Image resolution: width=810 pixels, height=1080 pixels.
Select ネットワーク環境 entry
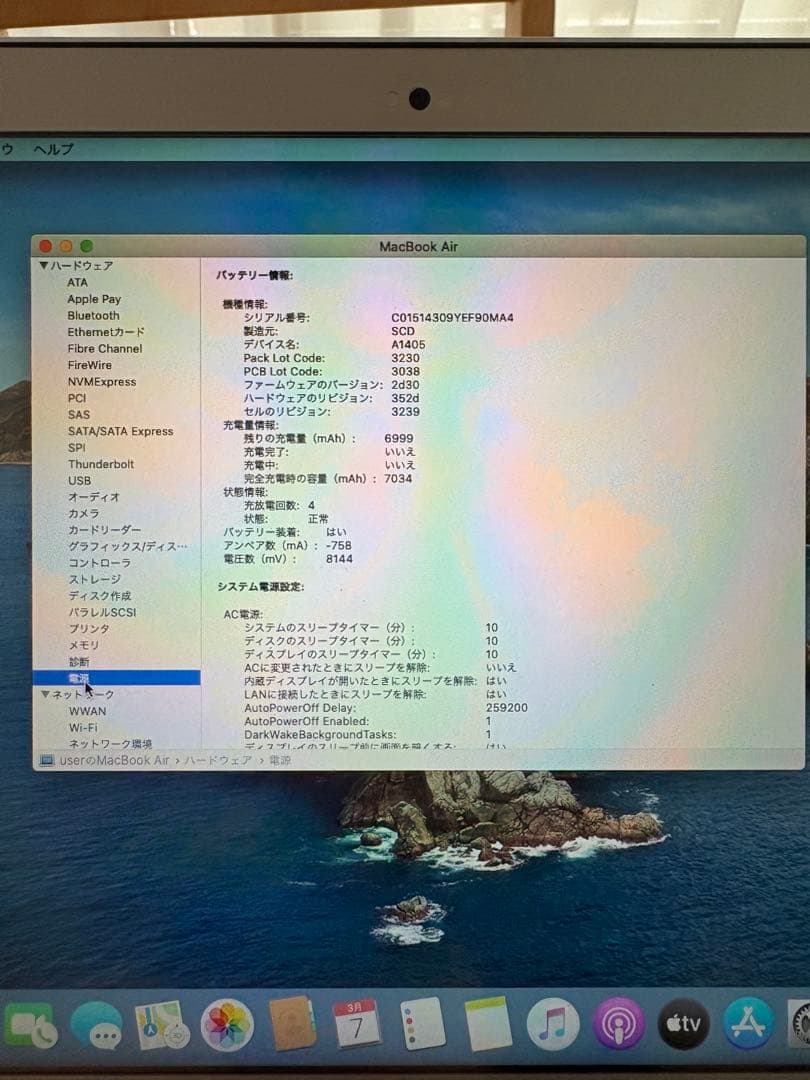tap(110, 744)
